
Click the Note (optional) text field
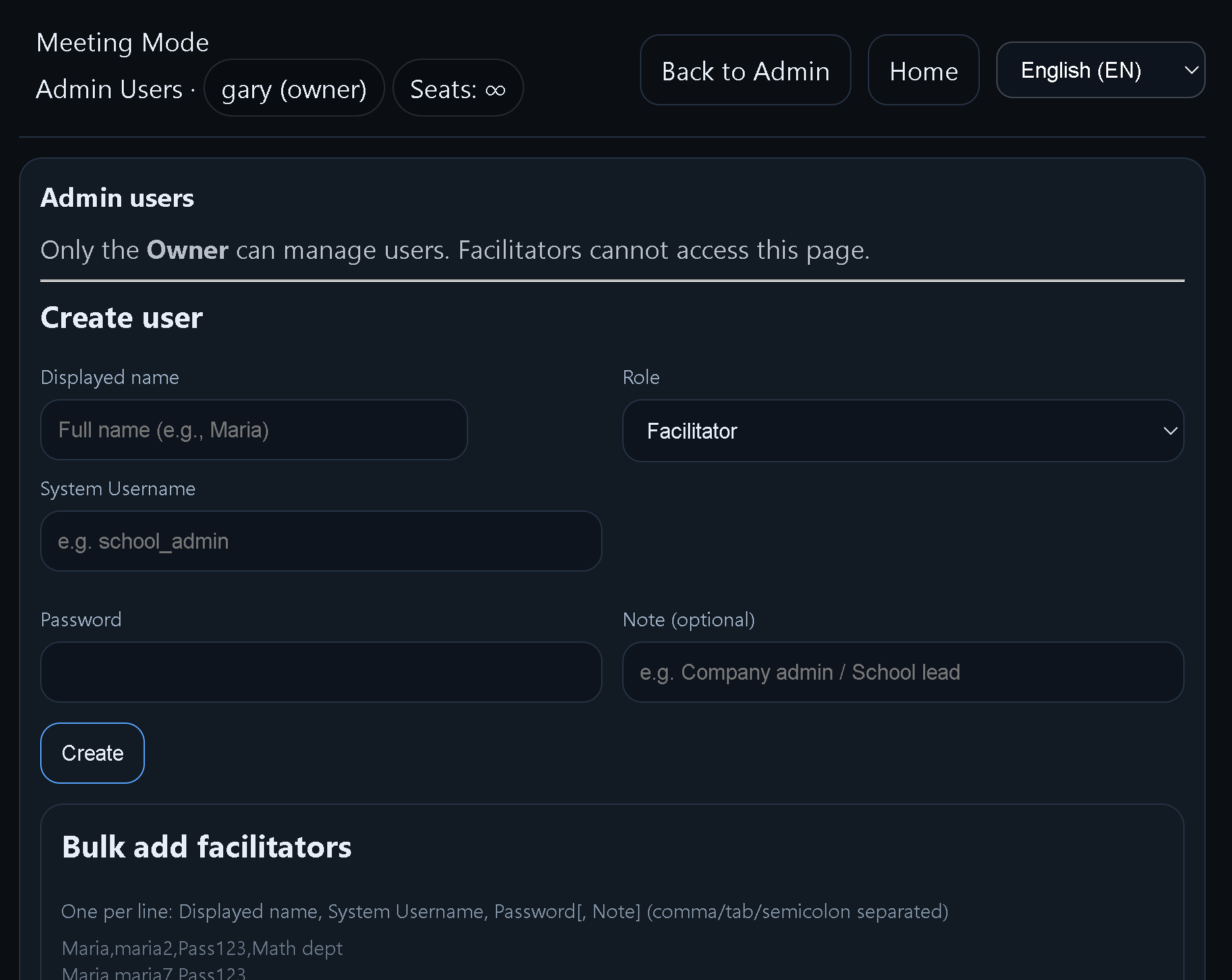[x=902, y=672]
